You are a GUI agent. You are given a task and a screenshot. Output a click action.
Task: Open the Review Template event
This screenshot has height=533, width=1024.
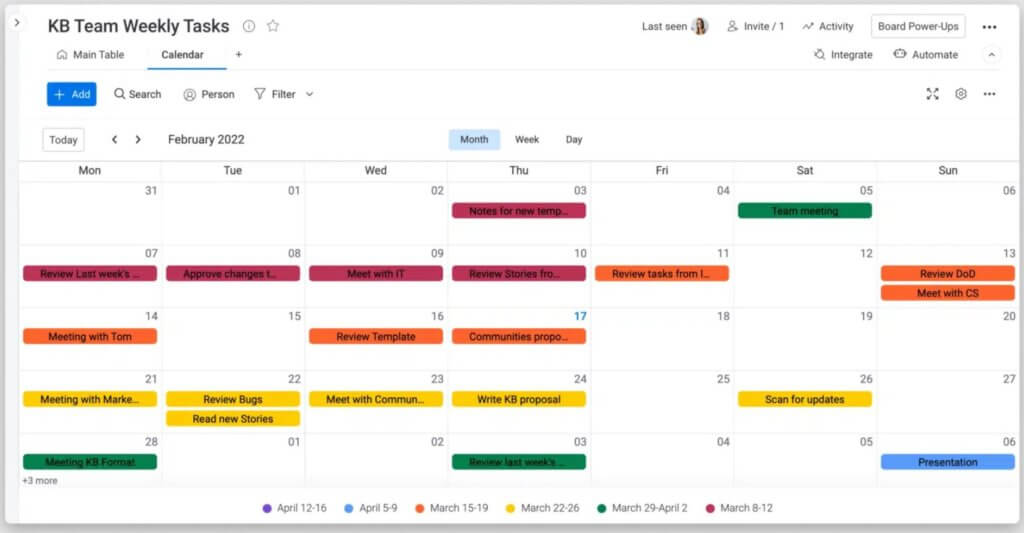click(376, 336)
